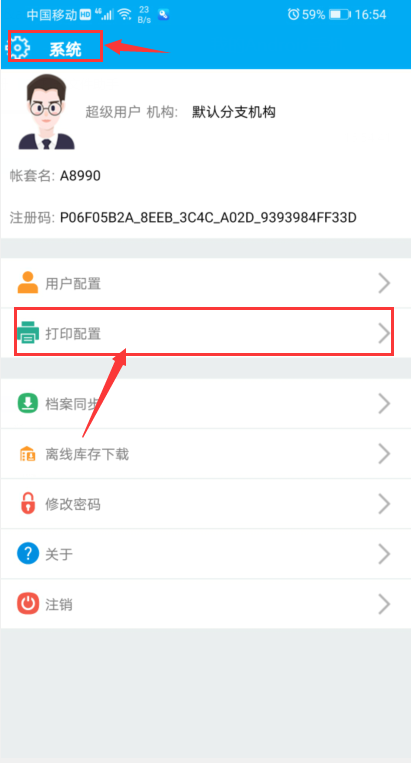Tap the 默认分支机构 organization label
Screen dimensions: 411x763
234,112
